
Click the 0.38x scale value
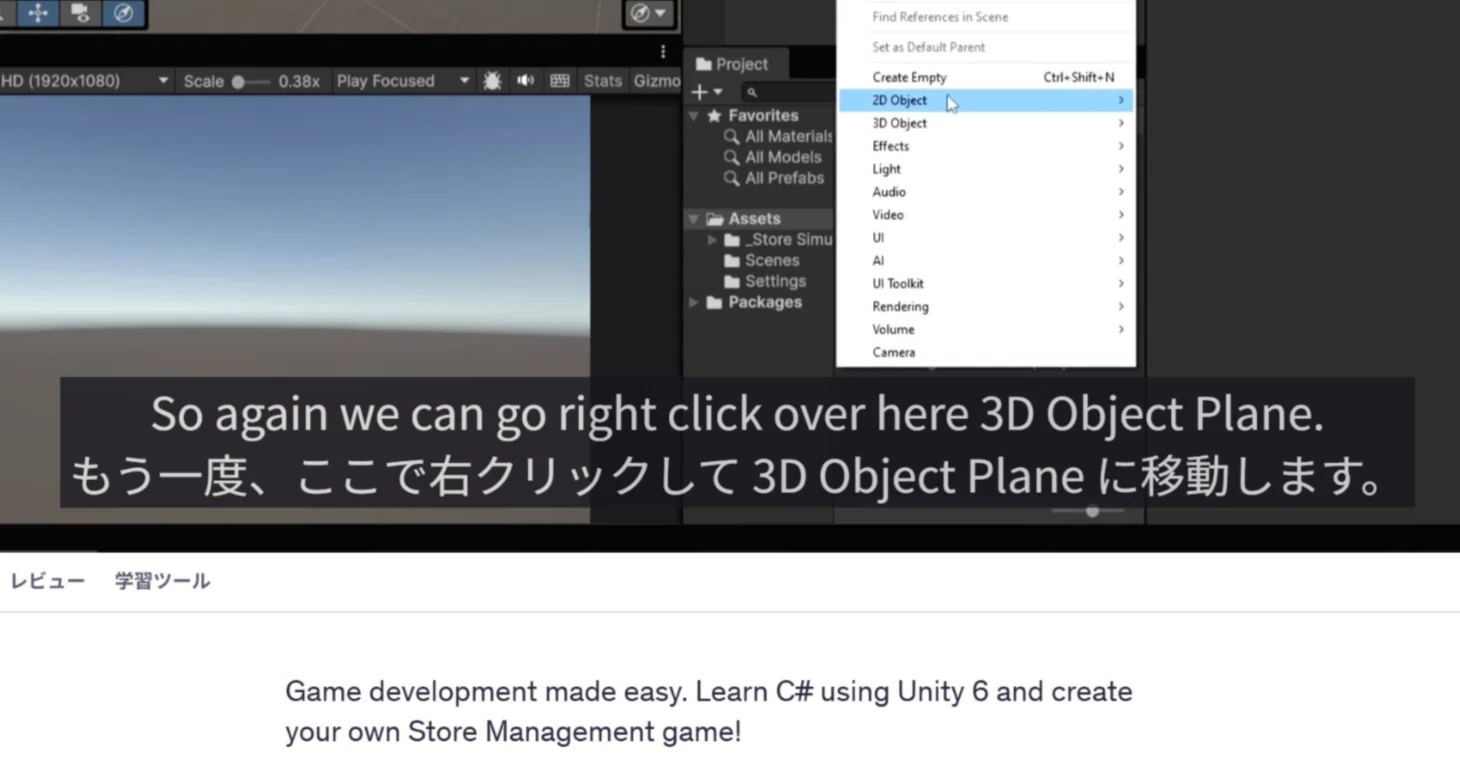[x=299, y=81]
